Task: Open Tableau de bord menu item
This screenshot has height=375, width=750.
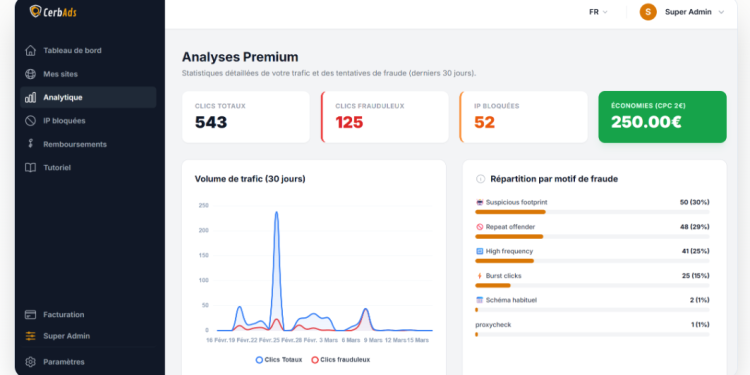Action: pos(88,51)
